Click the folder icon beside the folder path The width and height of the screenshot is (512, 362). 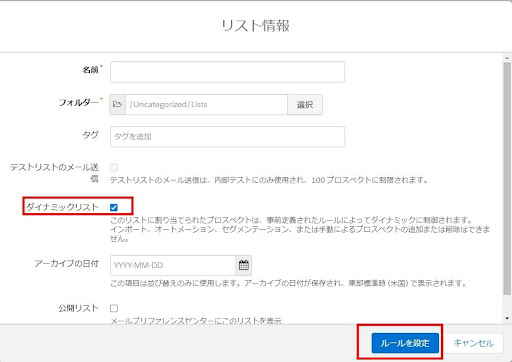[x=117, y=104]
